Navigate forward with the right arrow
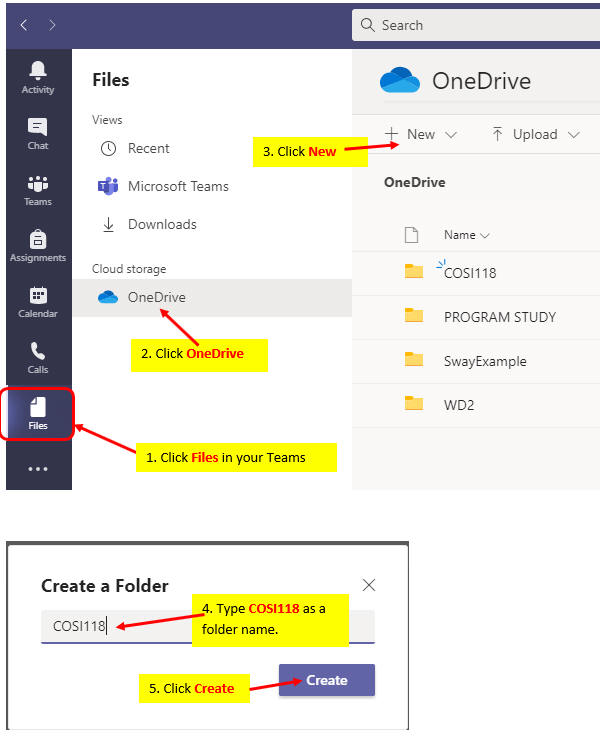Screen dimensions: 607x738 coord(52,25)
